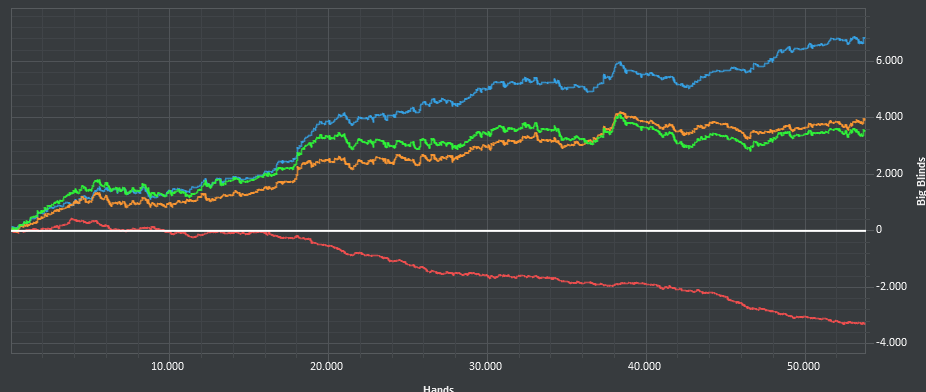Click the red line's final endpoint
The height and width of the screenshot is (392, 926).
tap(865, 324)
